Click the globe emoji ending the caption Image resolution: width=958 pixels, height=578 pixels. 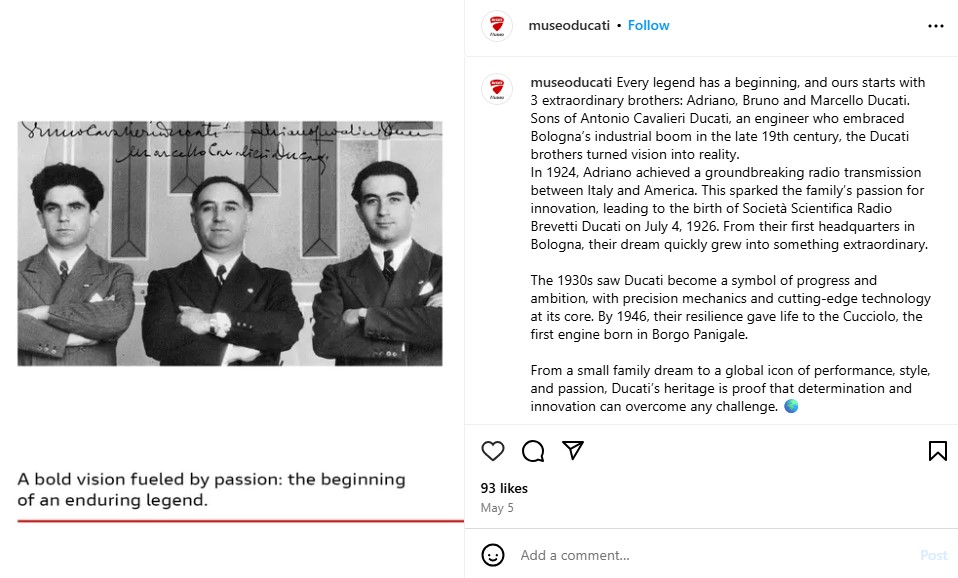(792, 407)
